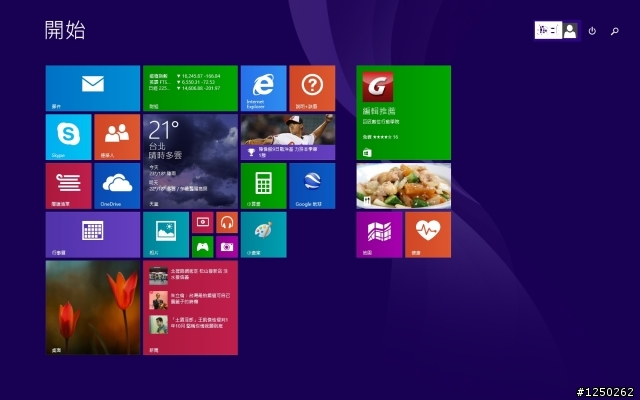Open the orange Help+Tips tile
The image size is (640, 400).
(312, 88)
